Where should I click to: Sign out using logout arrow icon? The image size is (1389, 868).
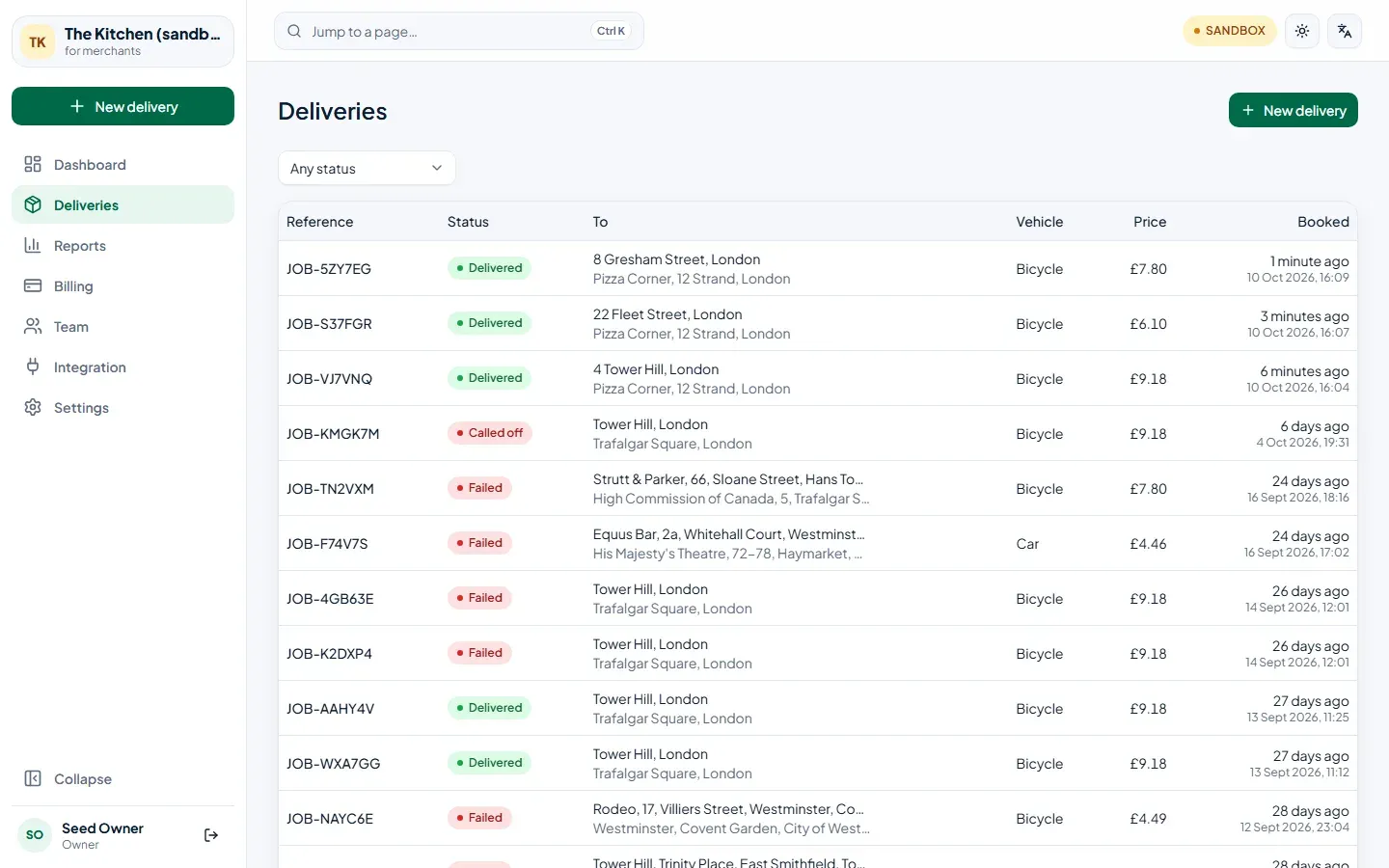point(211,835)
